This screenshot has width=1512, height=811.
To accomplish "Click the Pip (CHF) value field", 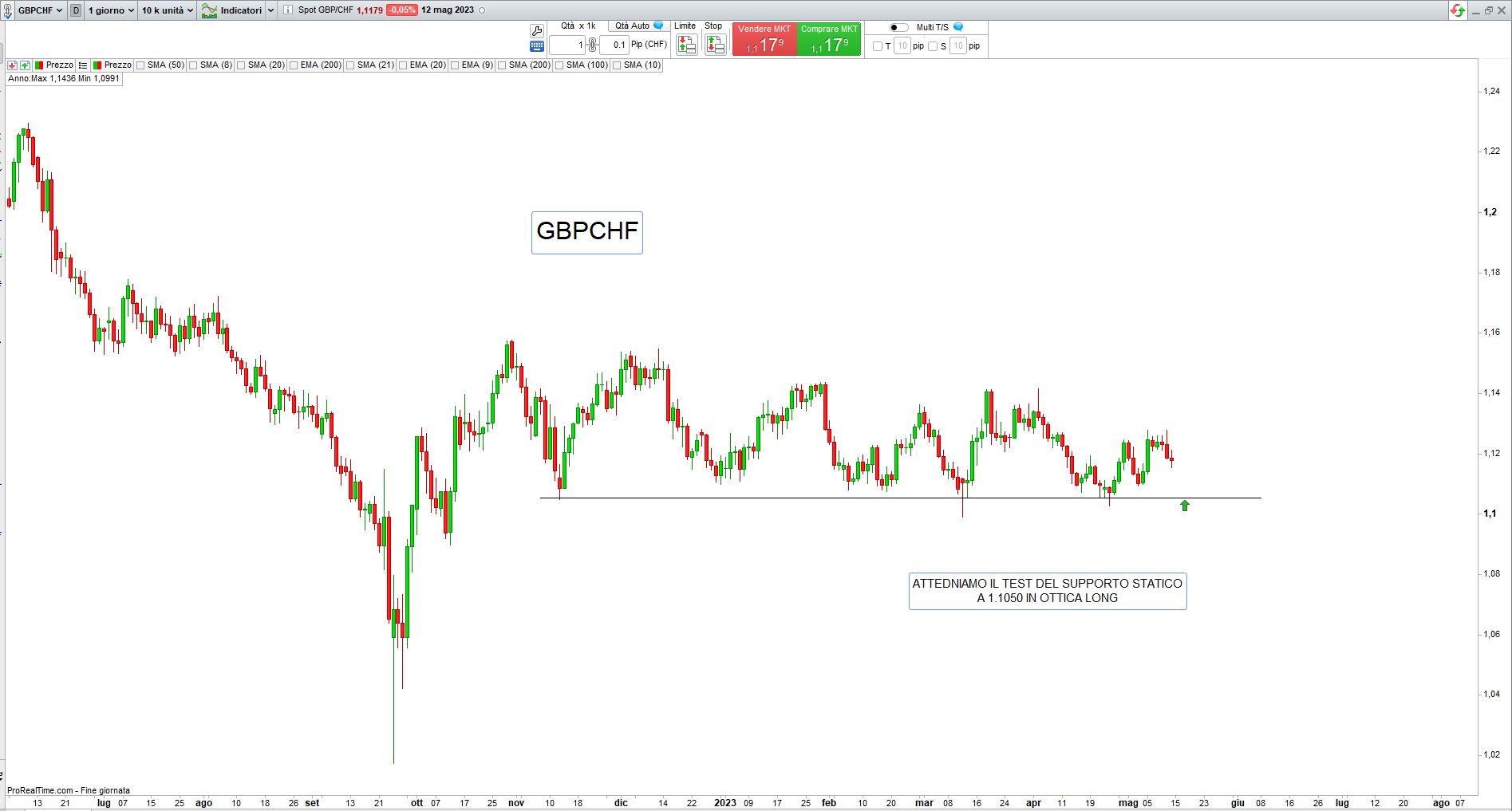I will [x=614, y=45].
